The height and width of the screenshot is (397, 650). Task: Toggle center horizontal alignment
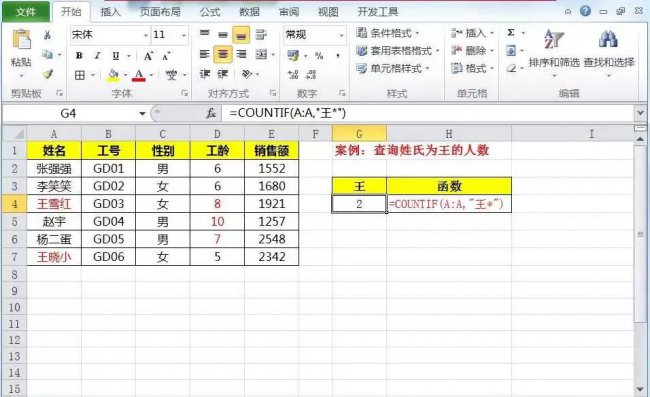coord(223,54)
